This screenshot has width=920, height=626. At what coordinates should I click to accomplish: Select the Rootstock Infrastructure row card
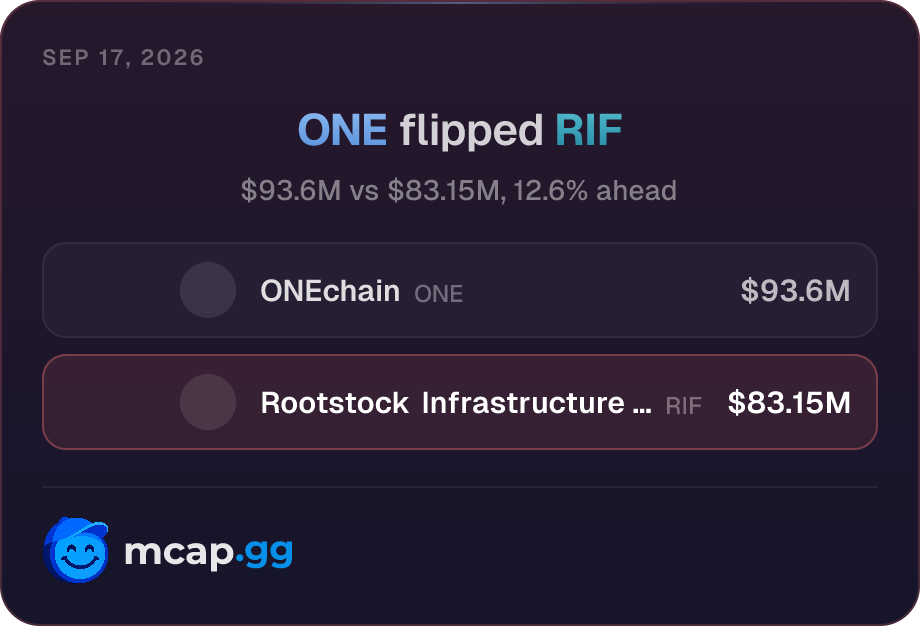(x=460, y=402)
